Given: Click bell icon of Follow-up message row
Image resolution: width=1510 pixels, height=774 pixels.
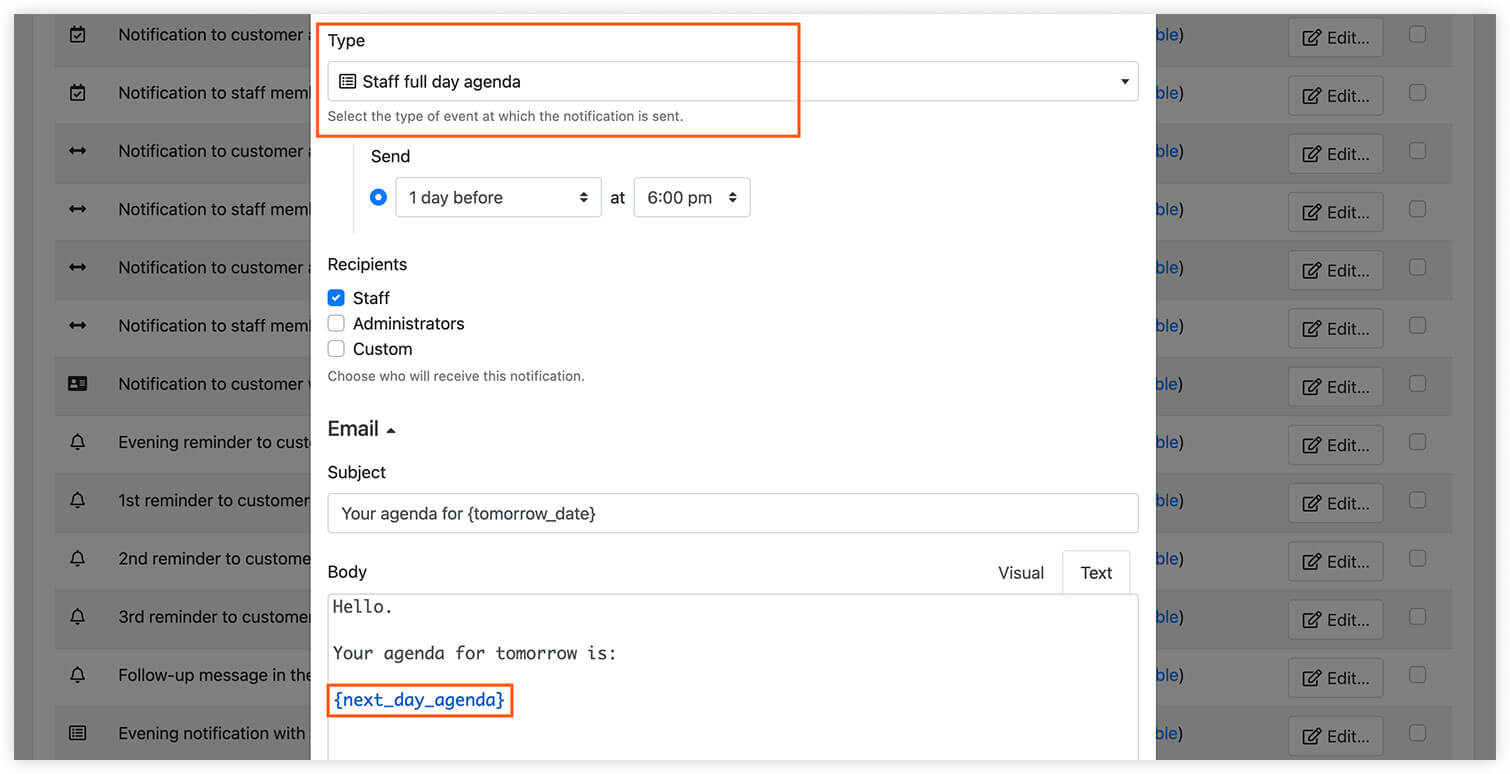Looking at the screenshot, I should [78, 675].
